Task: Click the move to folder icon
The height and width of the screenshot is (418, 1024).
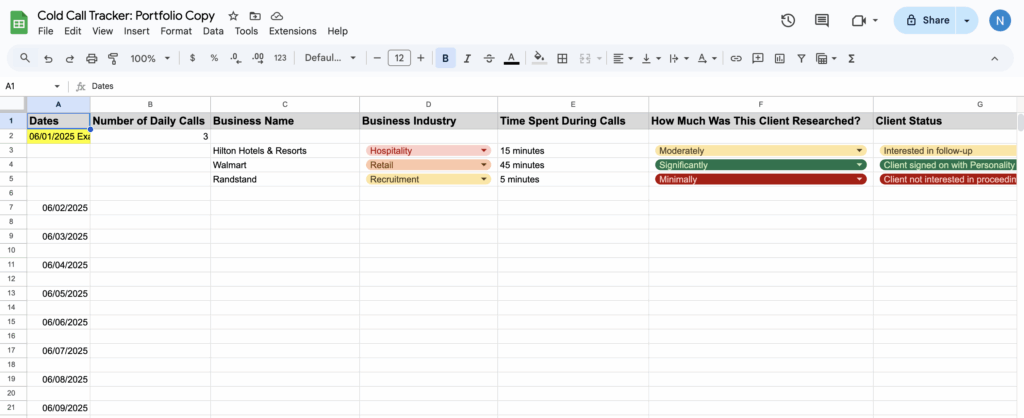Action: (255, 16)
